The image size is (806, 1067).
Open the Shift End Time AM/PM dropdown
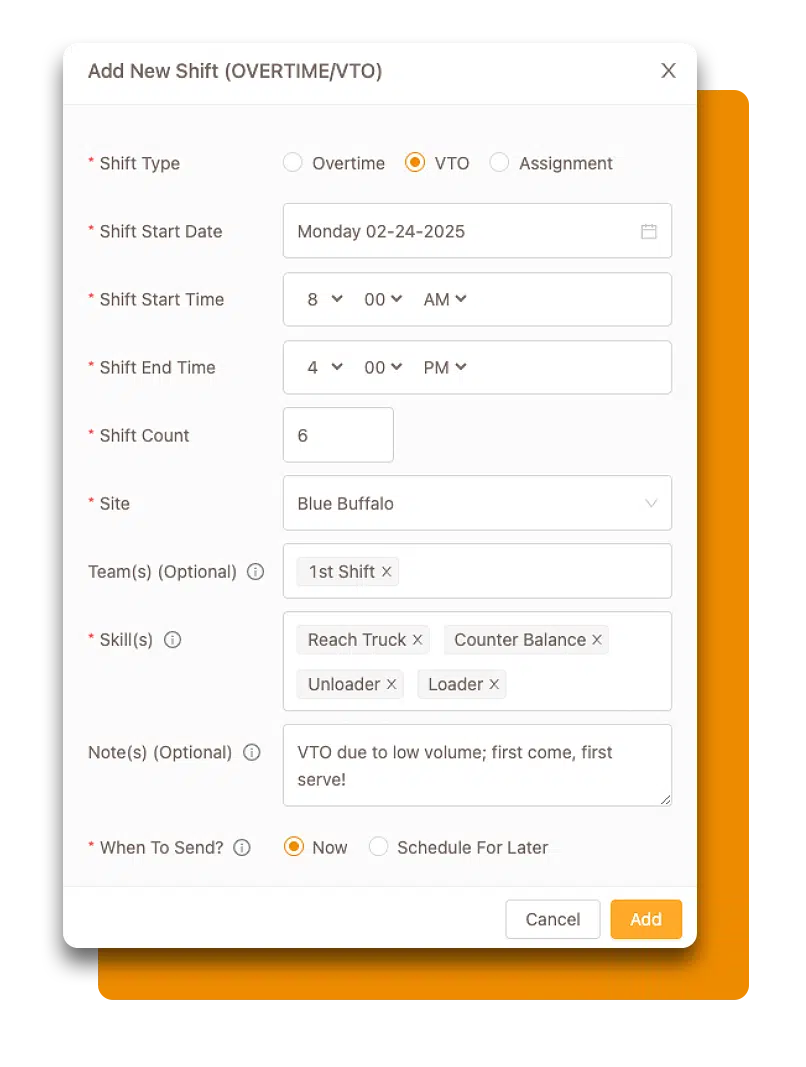(x=445, y=367)
